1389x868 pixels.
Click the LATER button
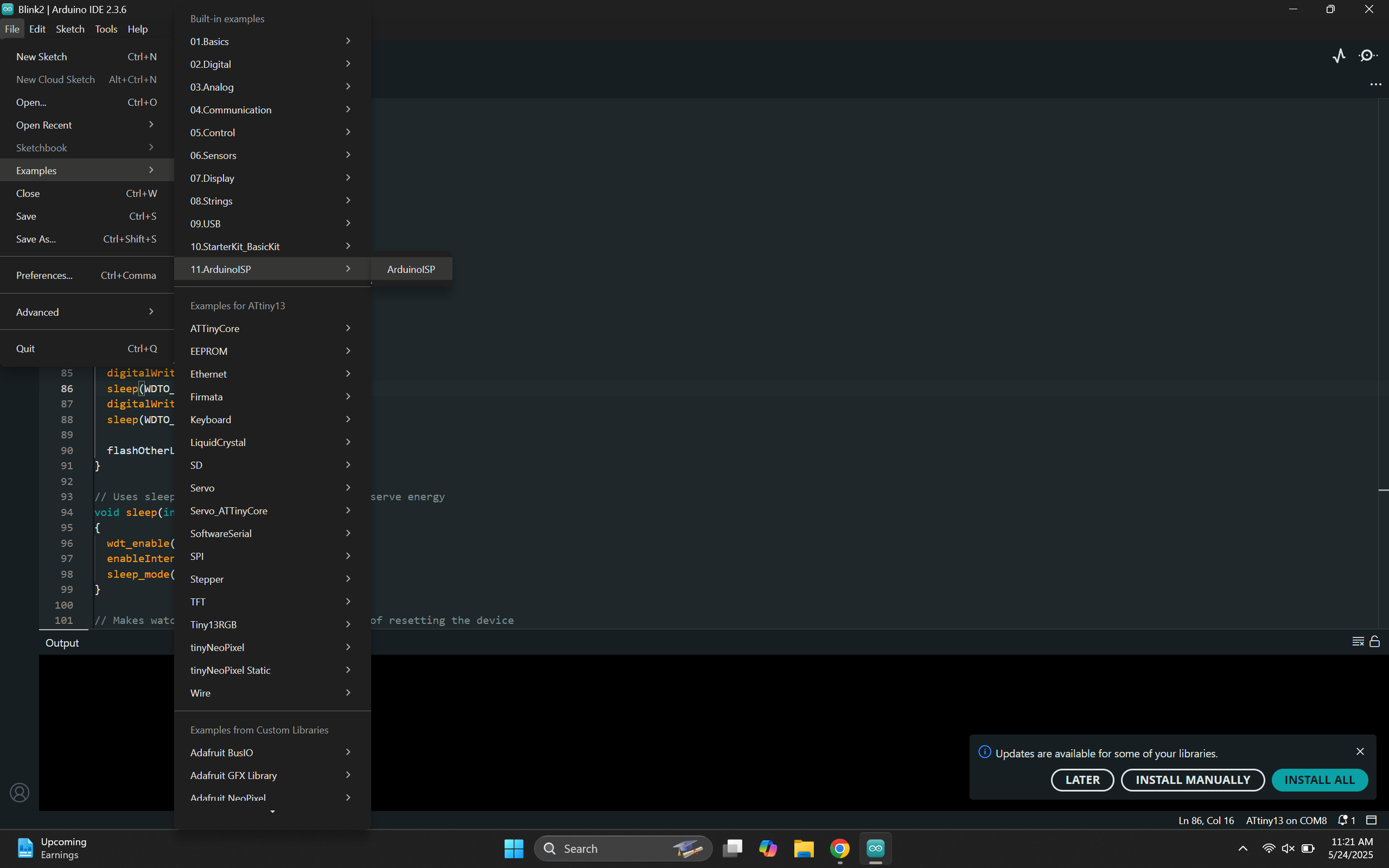1082,779
